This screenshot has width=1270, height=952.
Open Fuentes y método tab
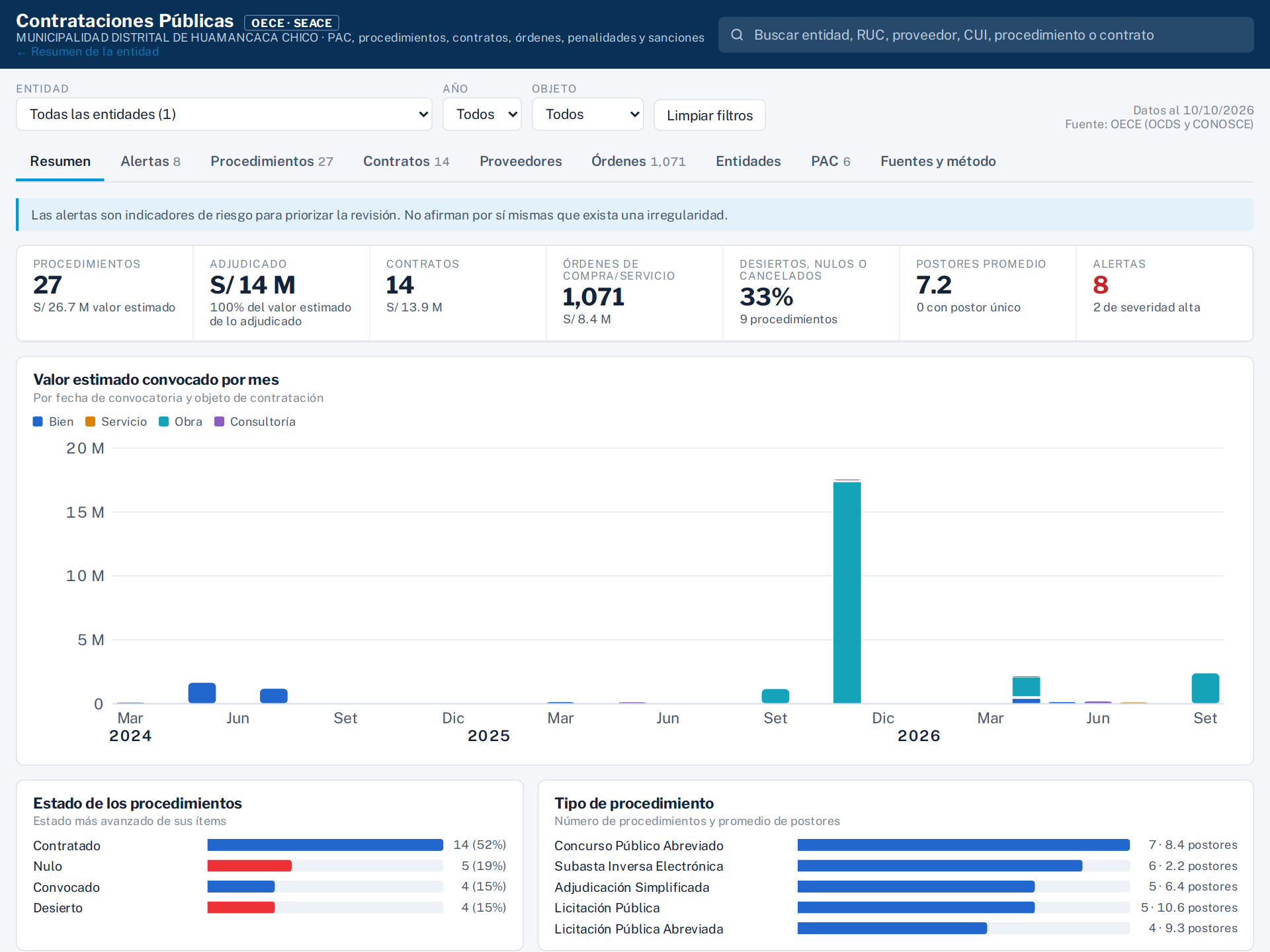[938, 161]
